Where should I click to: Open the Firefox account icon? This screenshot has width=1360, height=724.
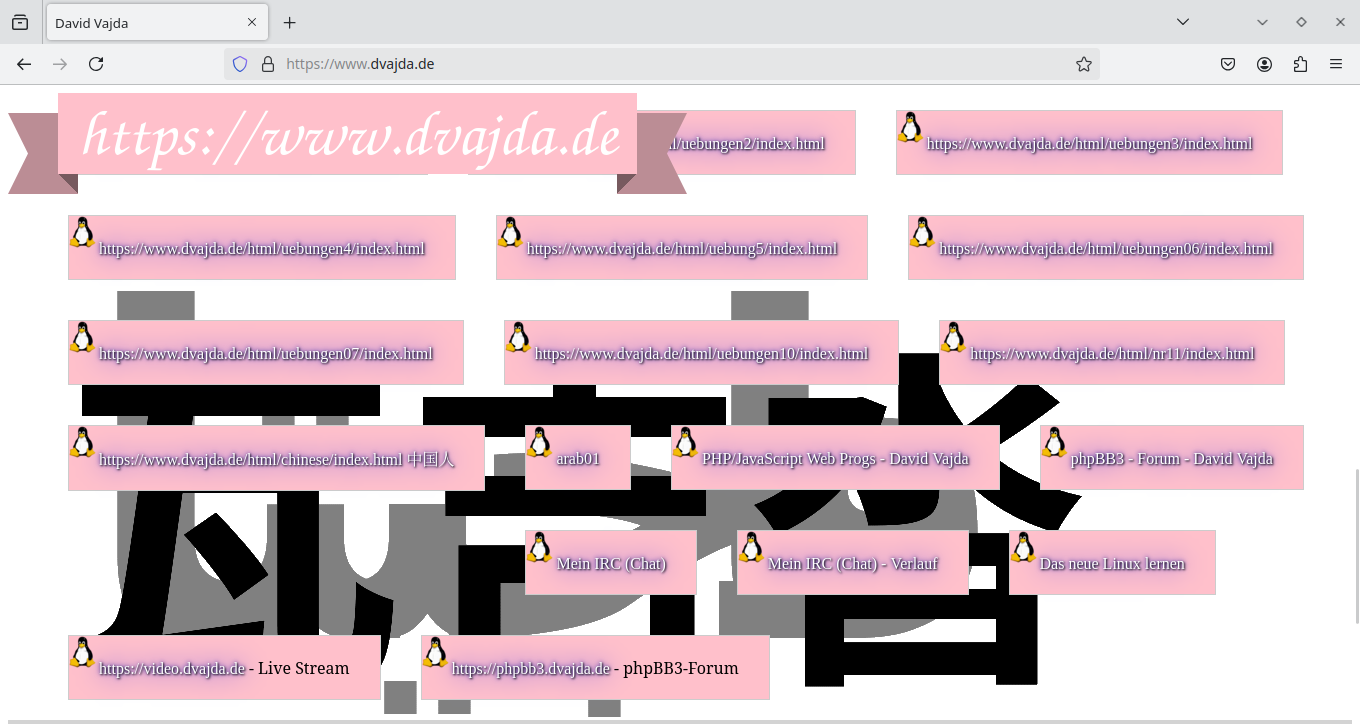[x=1264, y=64]
